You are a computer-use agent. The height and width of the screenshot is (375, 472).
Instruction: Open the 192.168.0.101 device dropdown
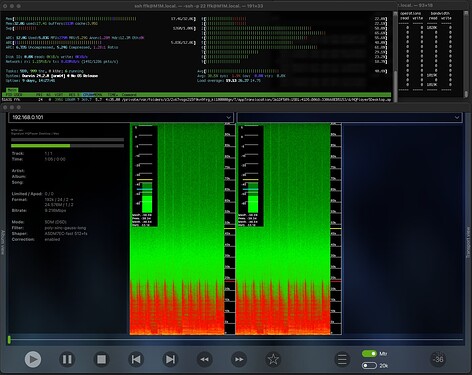(x=121, y=117)
